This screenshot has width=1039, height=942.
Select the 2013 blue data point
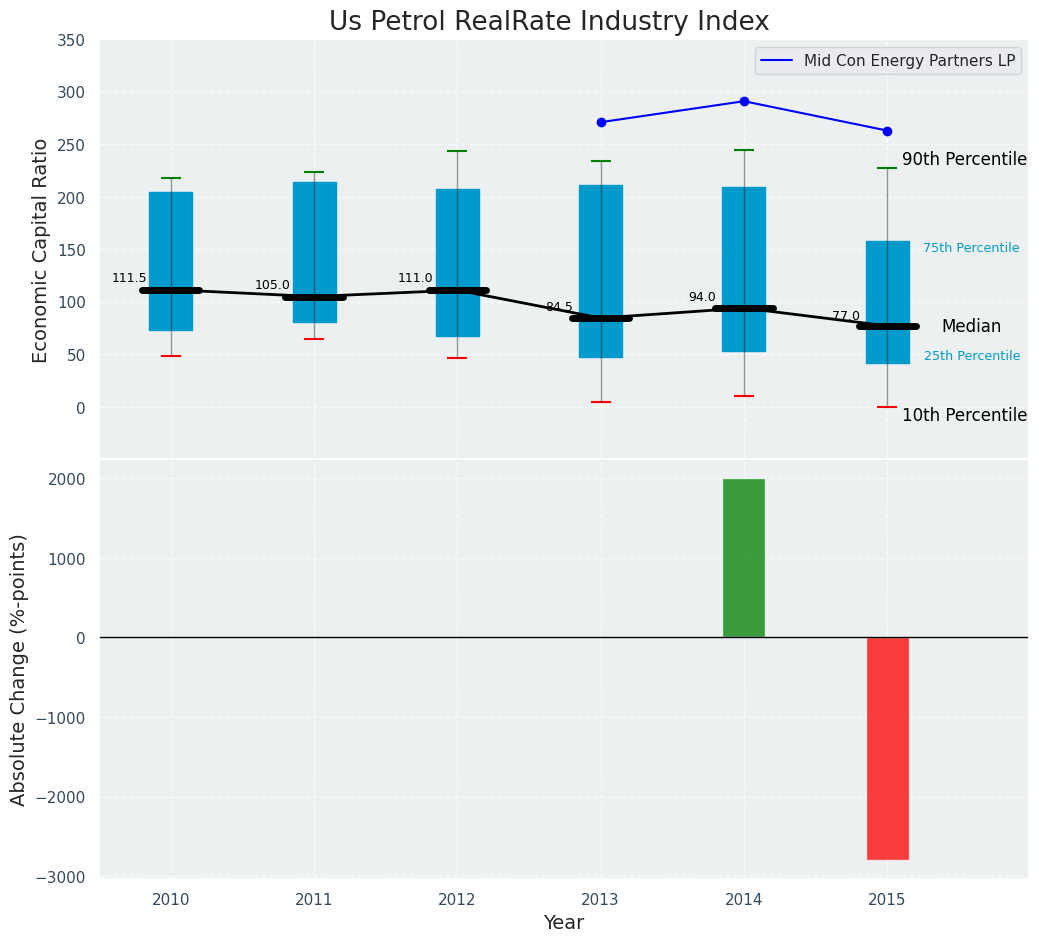tap(601, 122)
